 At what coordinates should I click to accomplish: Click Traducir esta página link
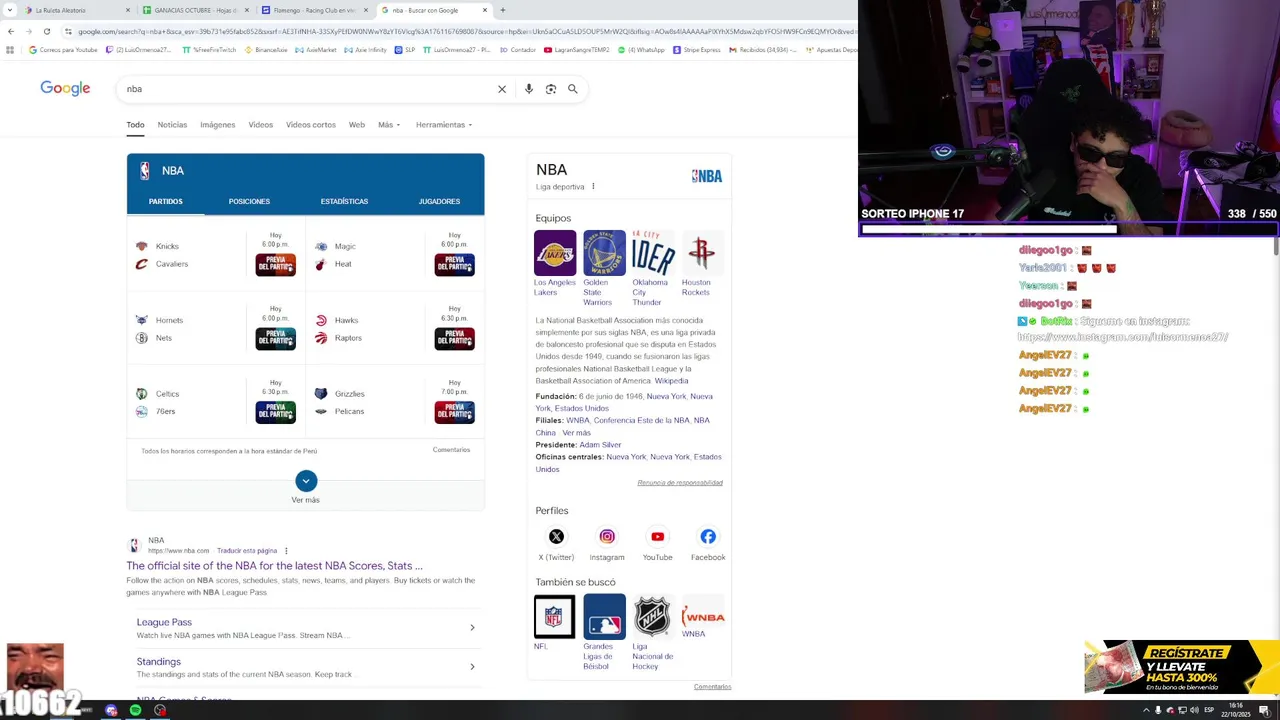coord(247,551)
